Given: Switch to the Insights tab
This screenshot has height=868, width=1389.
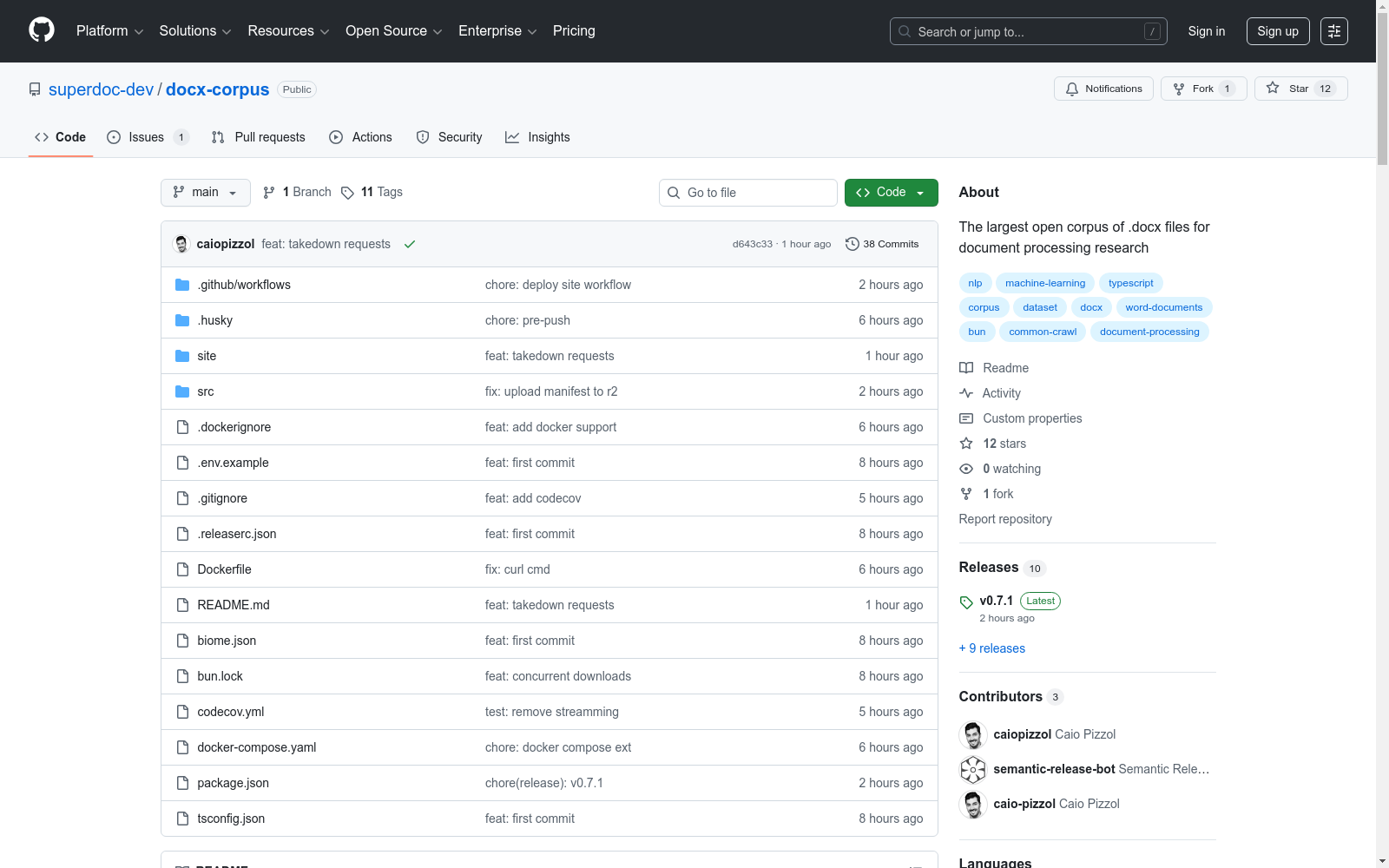Looking at the screenshot, I should [x=538, y=137].
